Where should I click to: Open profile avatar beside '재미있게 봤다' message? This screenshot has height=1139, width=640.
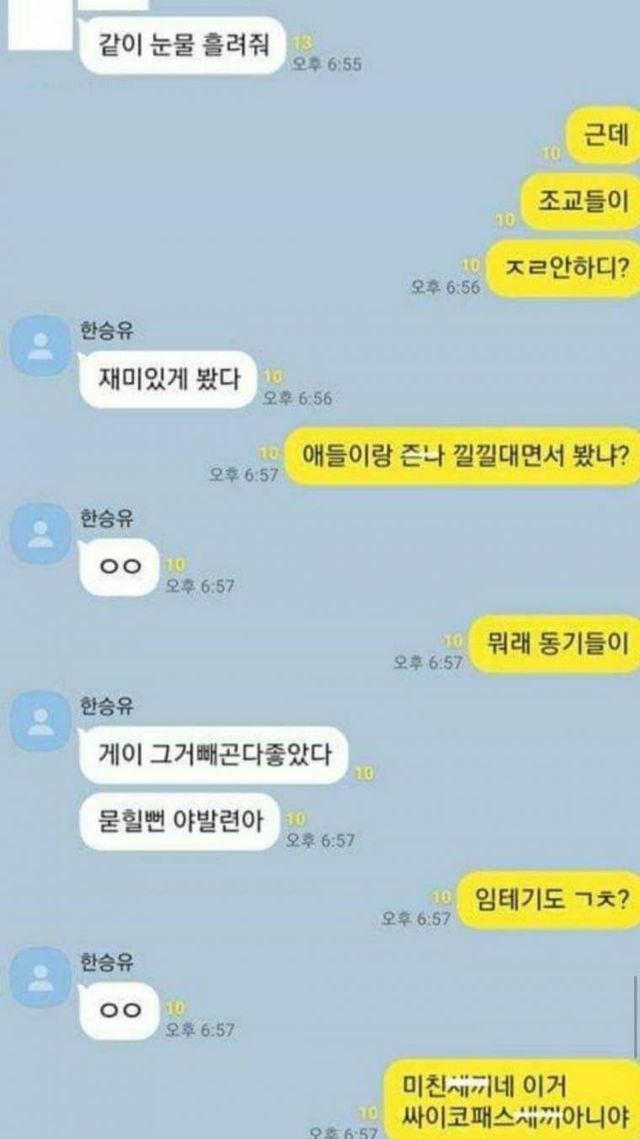click(x=41, y=346)
